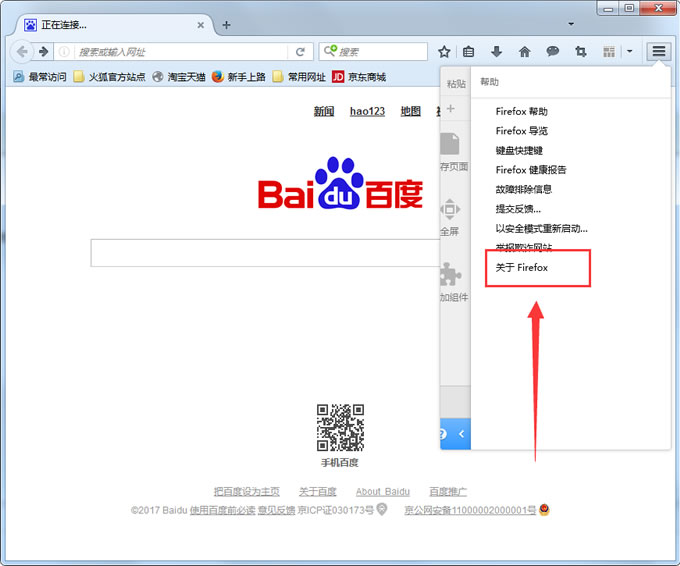The width and height of the screenshot is (680, 566).
Task: Reload the page with the refresh icon
Action: (x=300, y=52)
